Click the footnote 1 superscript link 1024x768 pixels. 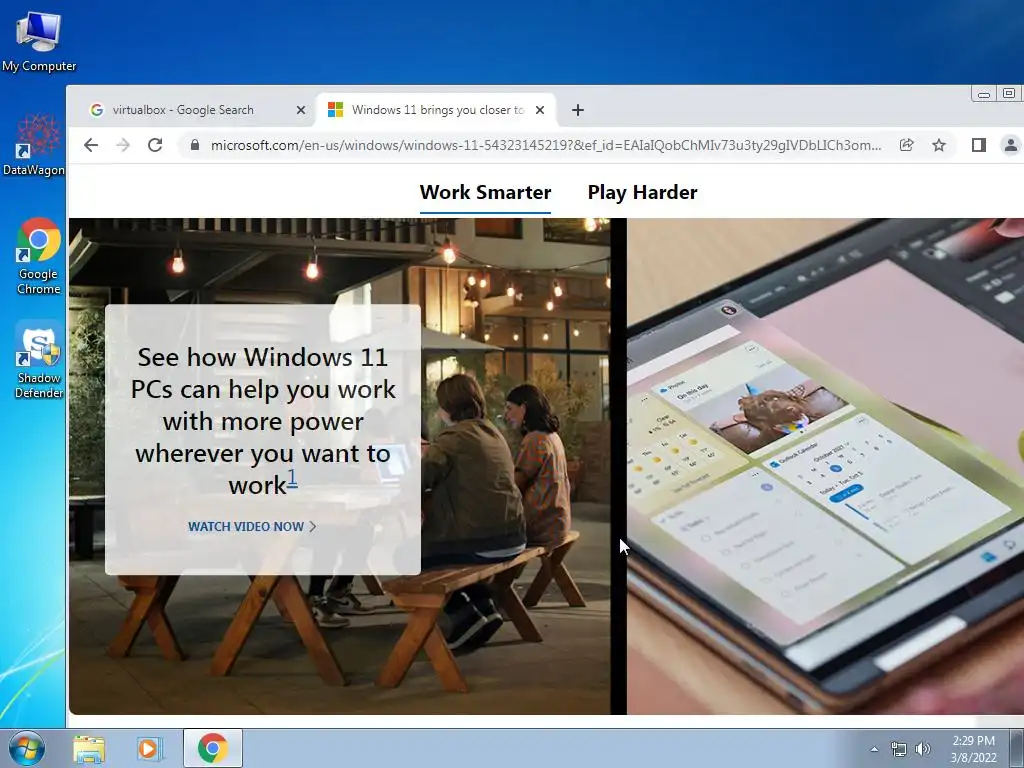coord(293,479)
